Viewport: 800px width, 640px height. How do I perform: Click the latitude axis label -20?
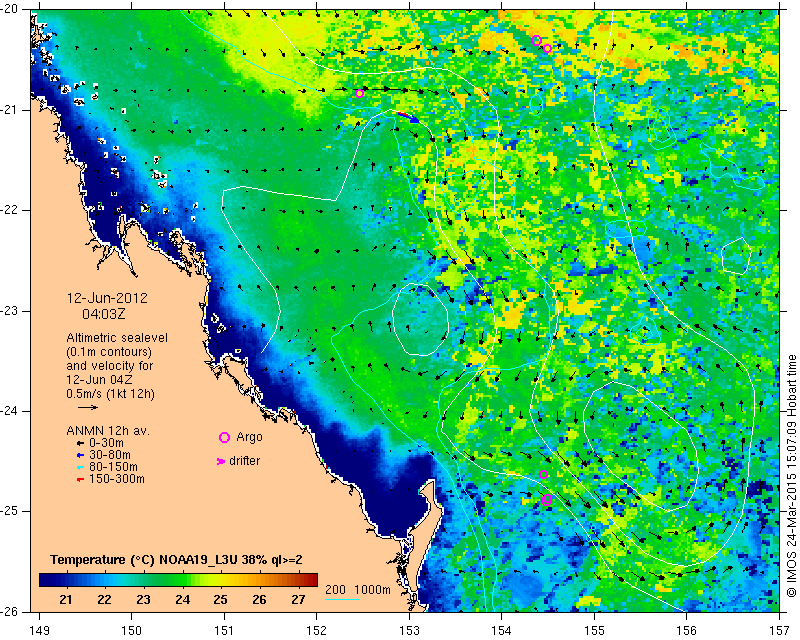(10, 10)
